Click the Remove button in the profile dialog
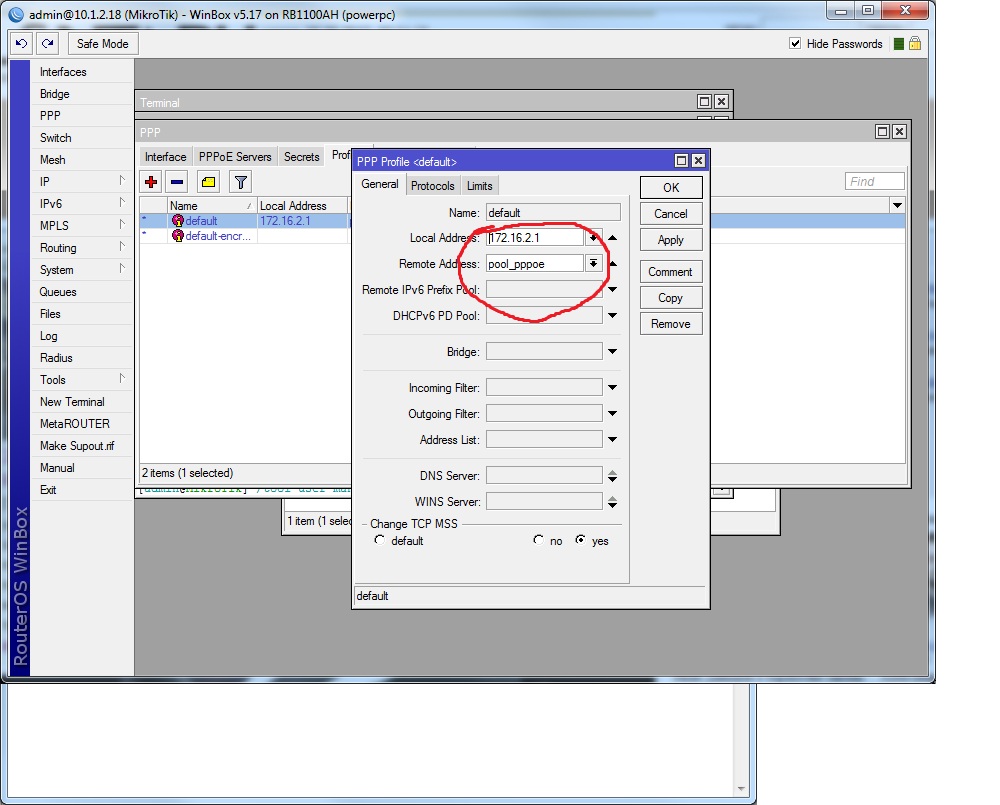 pyautogui.click(x=671, y=324)
